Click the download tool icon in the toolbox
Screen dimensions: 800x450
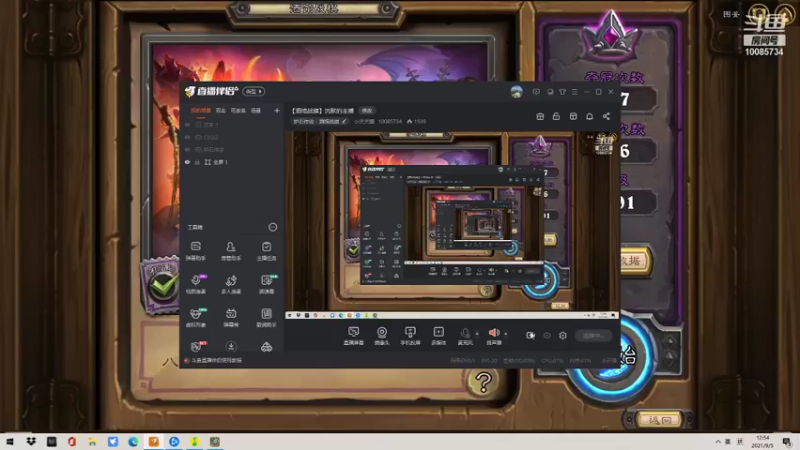[231, 347]
